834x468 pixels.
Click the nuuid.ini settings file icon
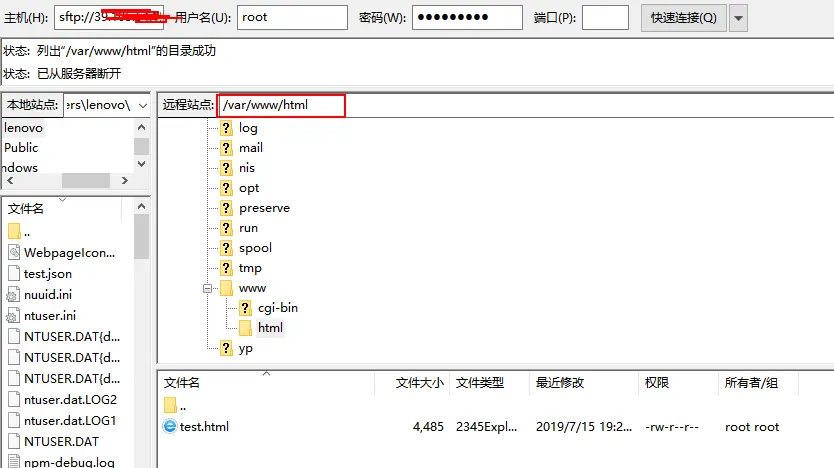click(13, 295)
